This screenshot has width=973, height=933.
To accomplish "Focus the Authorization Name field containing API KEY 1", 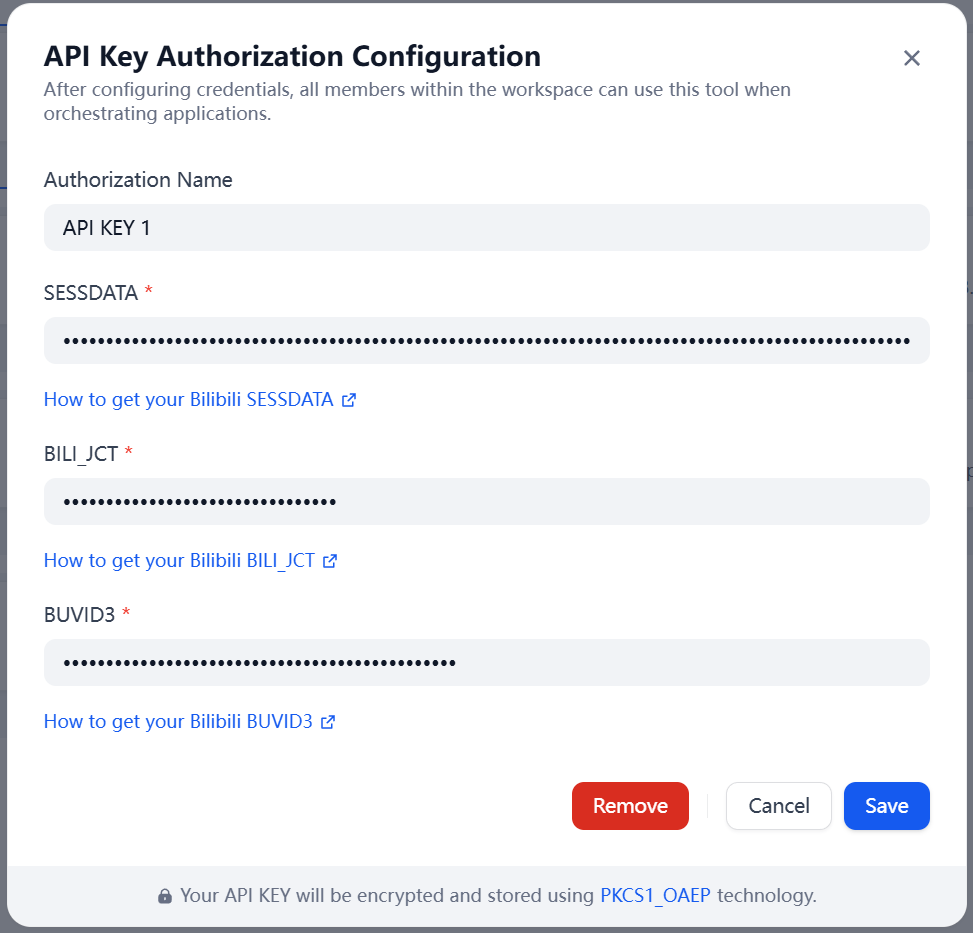I will (486, 228).
